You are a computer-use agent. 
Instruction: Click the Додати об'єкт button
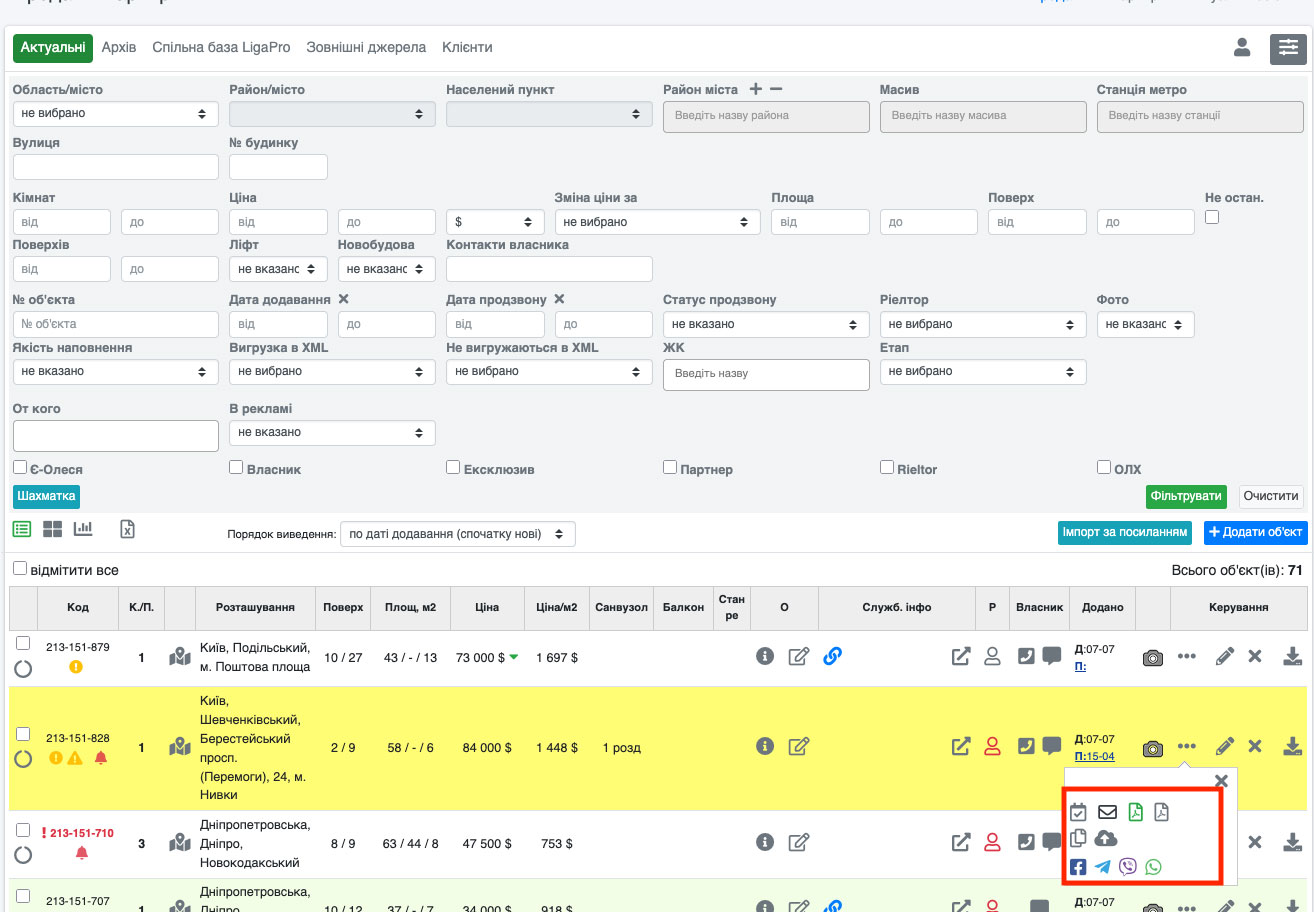pos(1255,532)
